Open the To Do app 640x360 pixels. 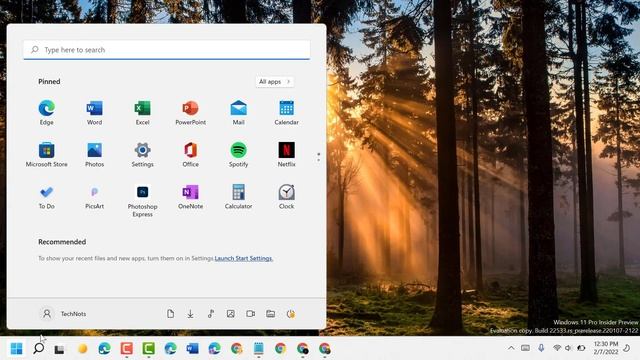click(47, 197)
